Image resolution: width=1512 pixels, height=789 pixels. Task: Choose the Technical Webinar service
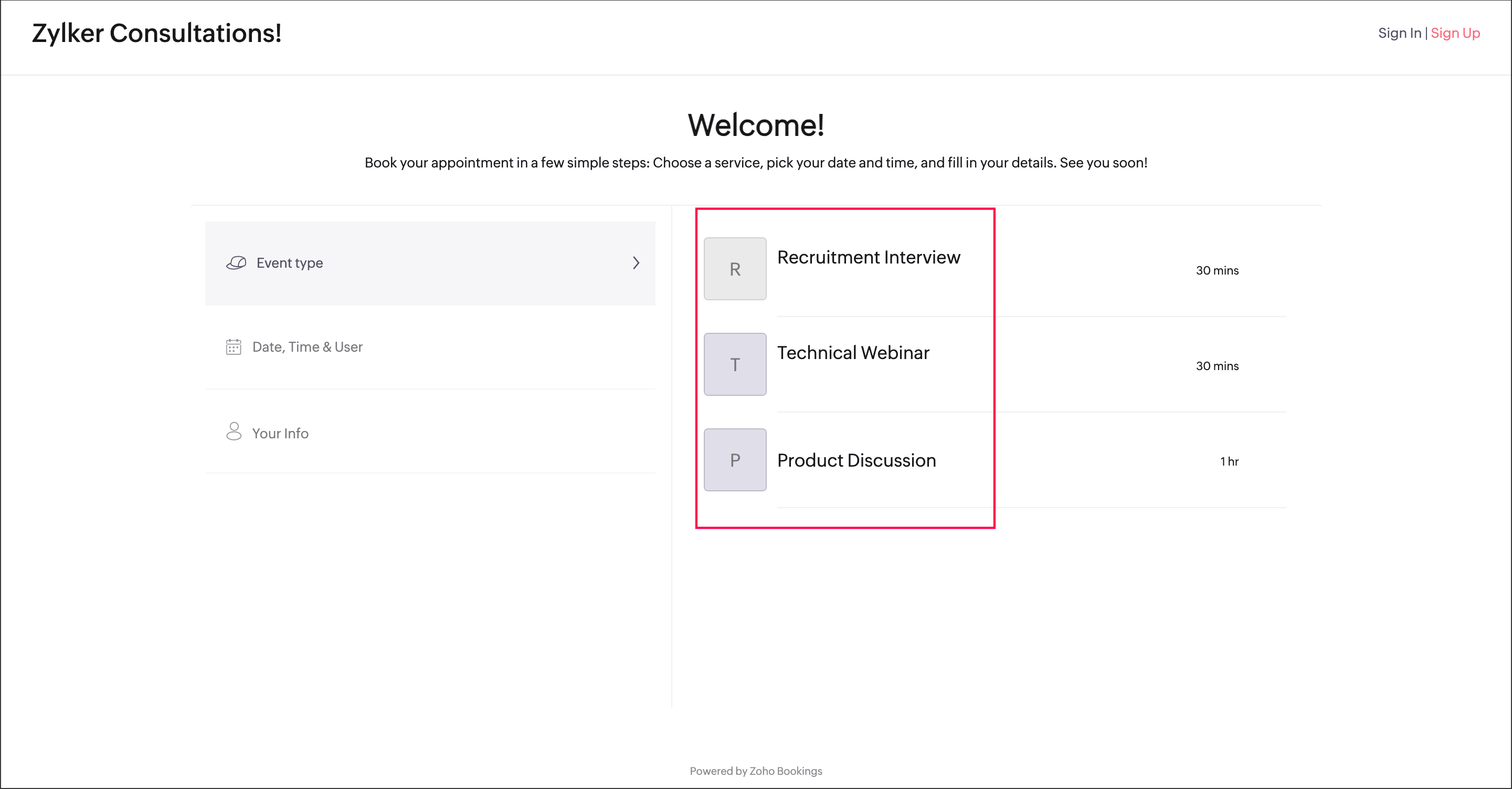pyautogui.click(x=853, y=353)
